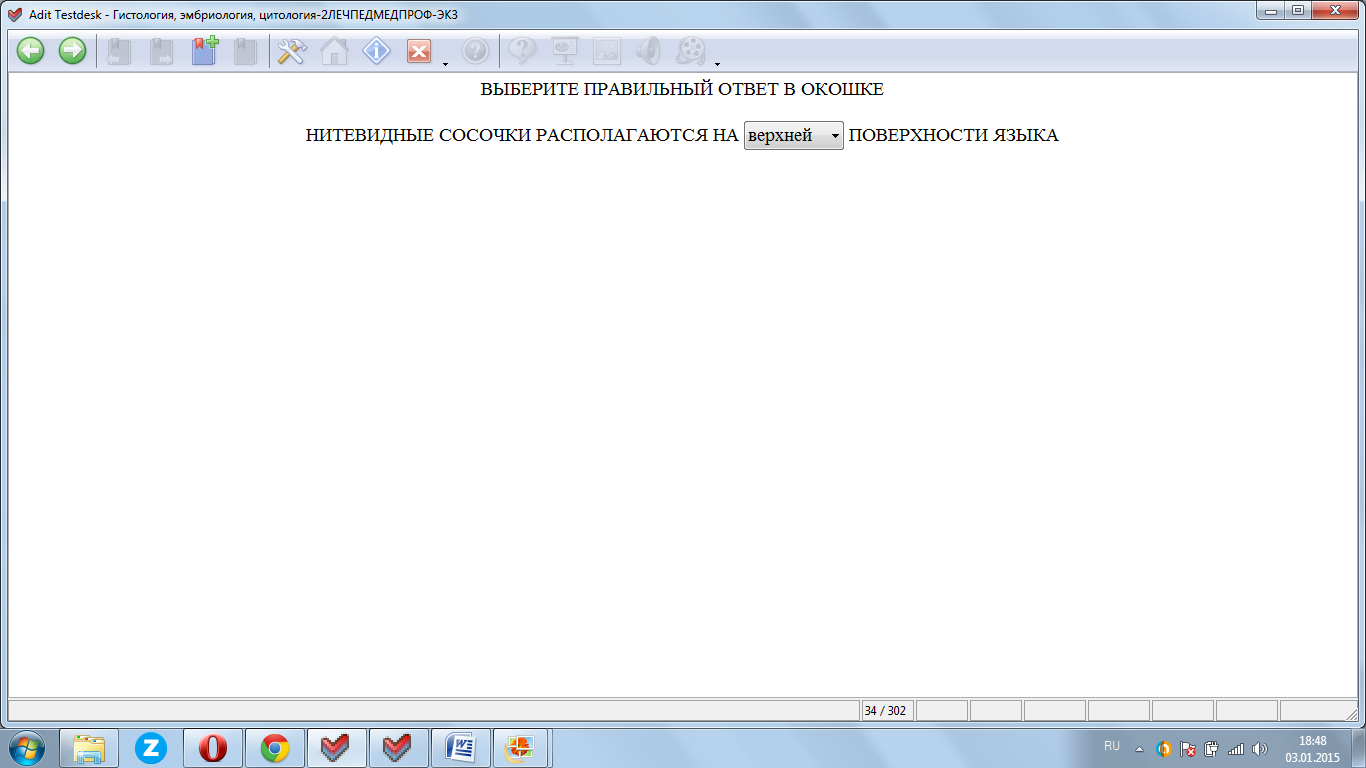This screenshot has height=768, width=1366.
Task: Click the question counter 34 / 302
Action: pos(886,711)
